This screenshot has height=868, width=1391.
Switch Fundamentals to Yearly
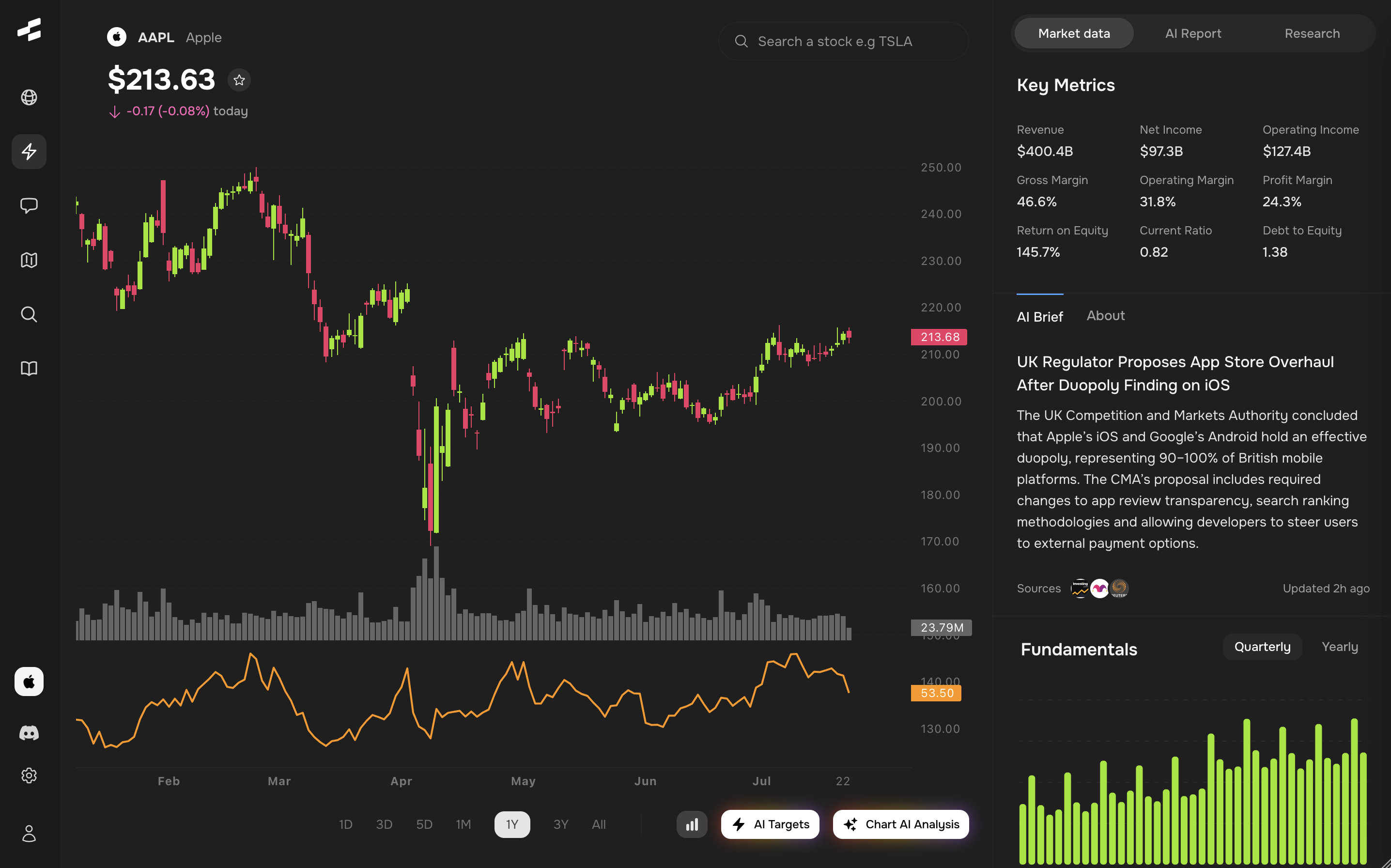[1340, 647]
